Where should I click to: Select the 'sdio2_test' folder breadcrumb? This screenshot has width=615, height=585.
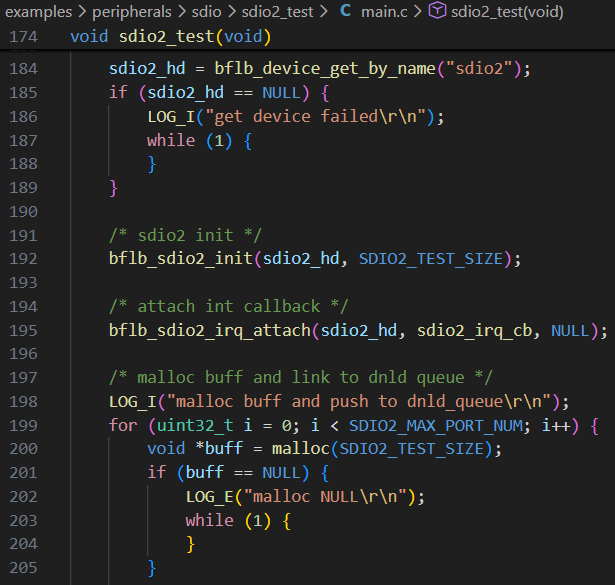click(x=274, y=12)
